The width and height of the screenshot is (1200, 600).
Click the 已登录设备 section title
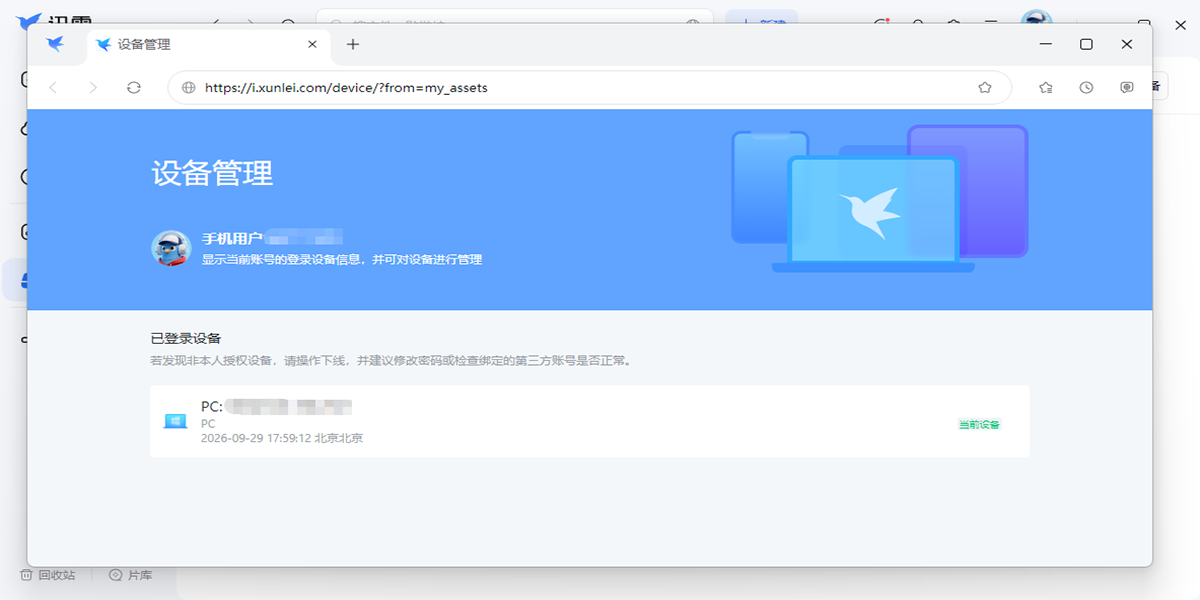point(186,339)
